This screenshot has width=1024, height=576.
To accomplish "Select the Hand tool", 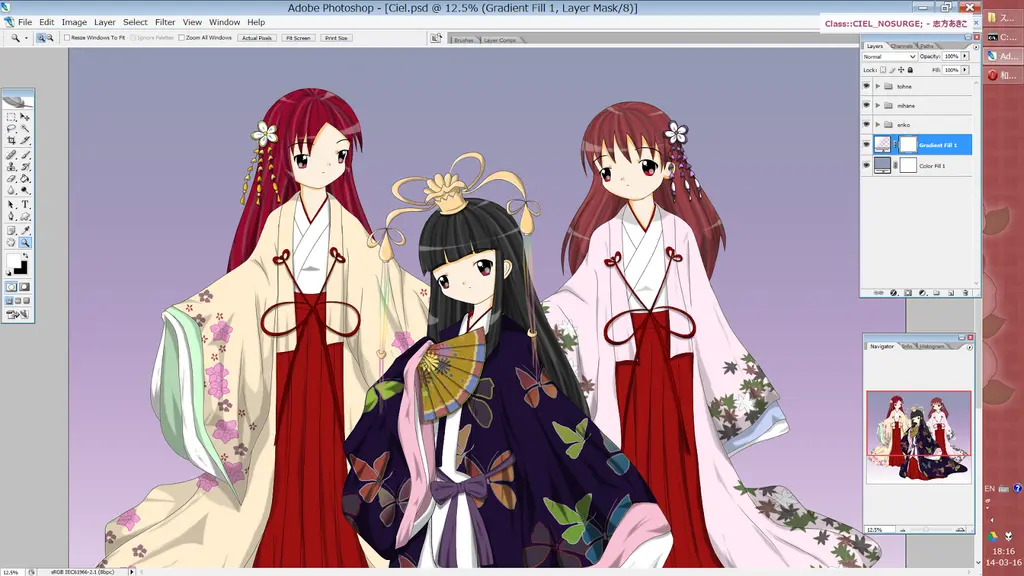I will point(11,242).
